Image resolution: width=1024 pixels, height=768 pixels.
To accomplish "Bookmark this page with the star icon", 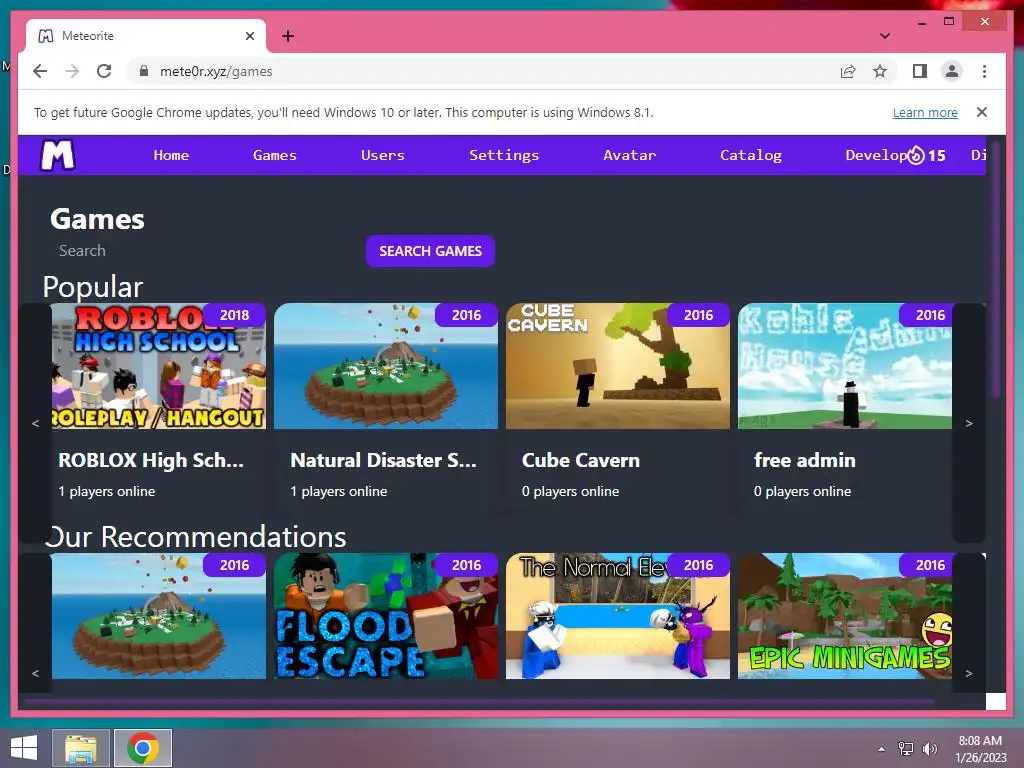I will (880, 71).
